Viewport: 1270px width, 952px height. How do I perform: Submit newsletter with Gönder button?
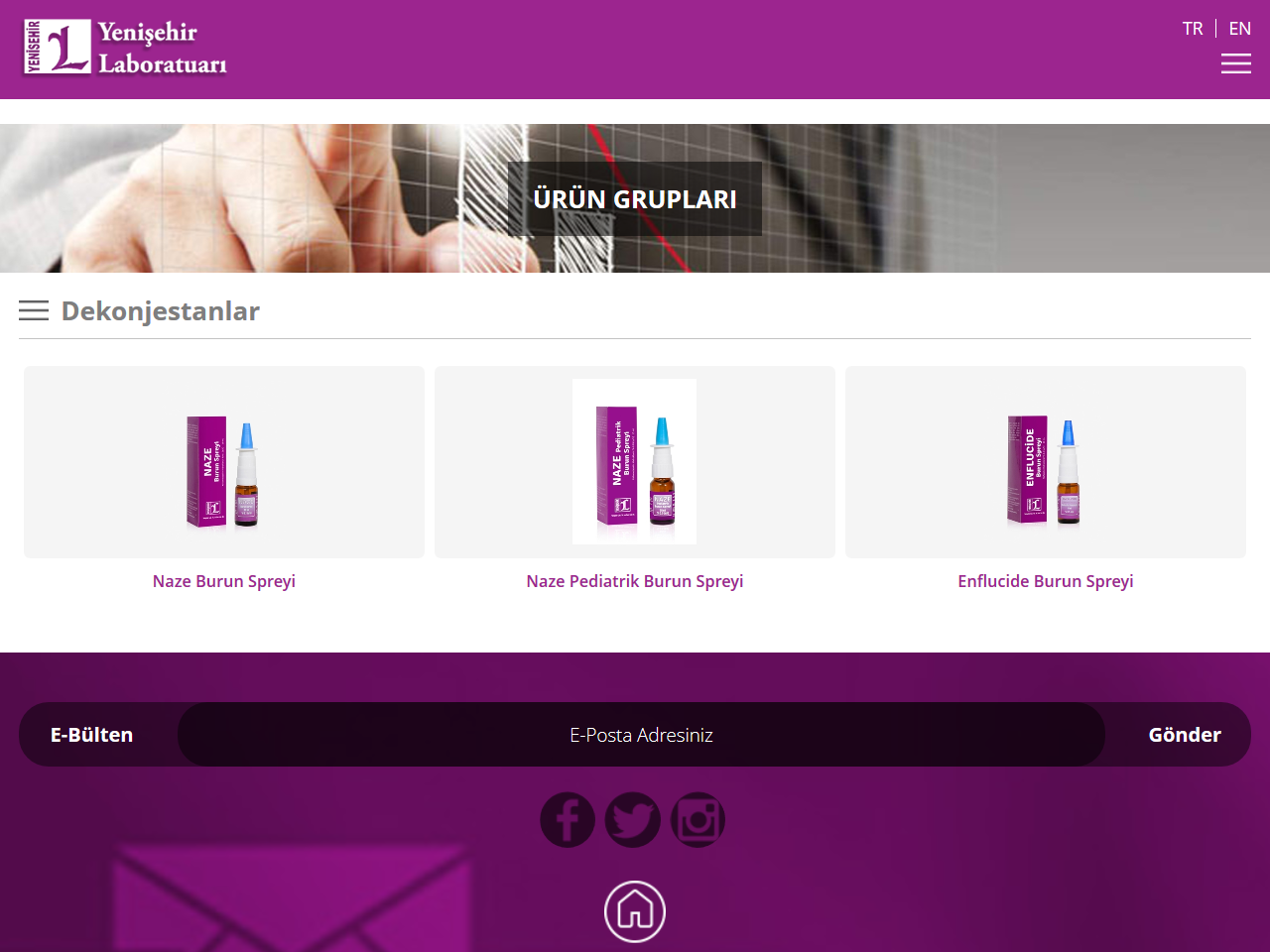click(x=1185, y=735)
